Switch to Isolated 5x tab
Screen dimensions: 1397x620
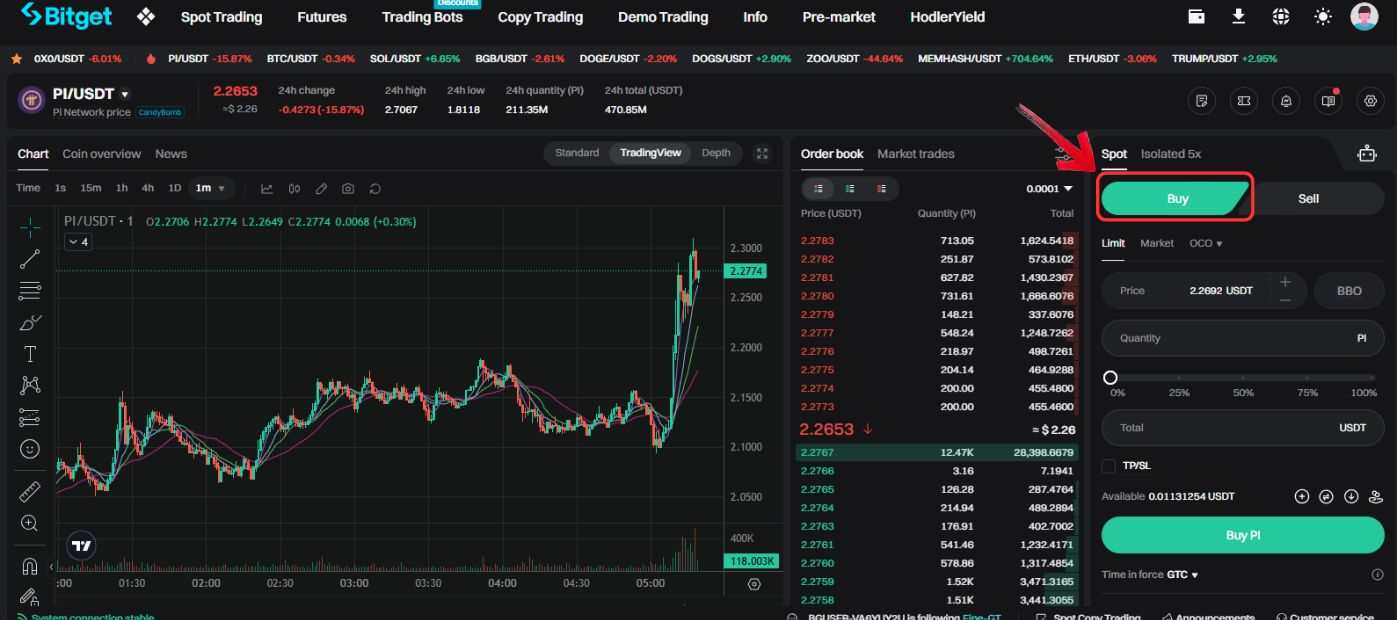point(1171,154)
